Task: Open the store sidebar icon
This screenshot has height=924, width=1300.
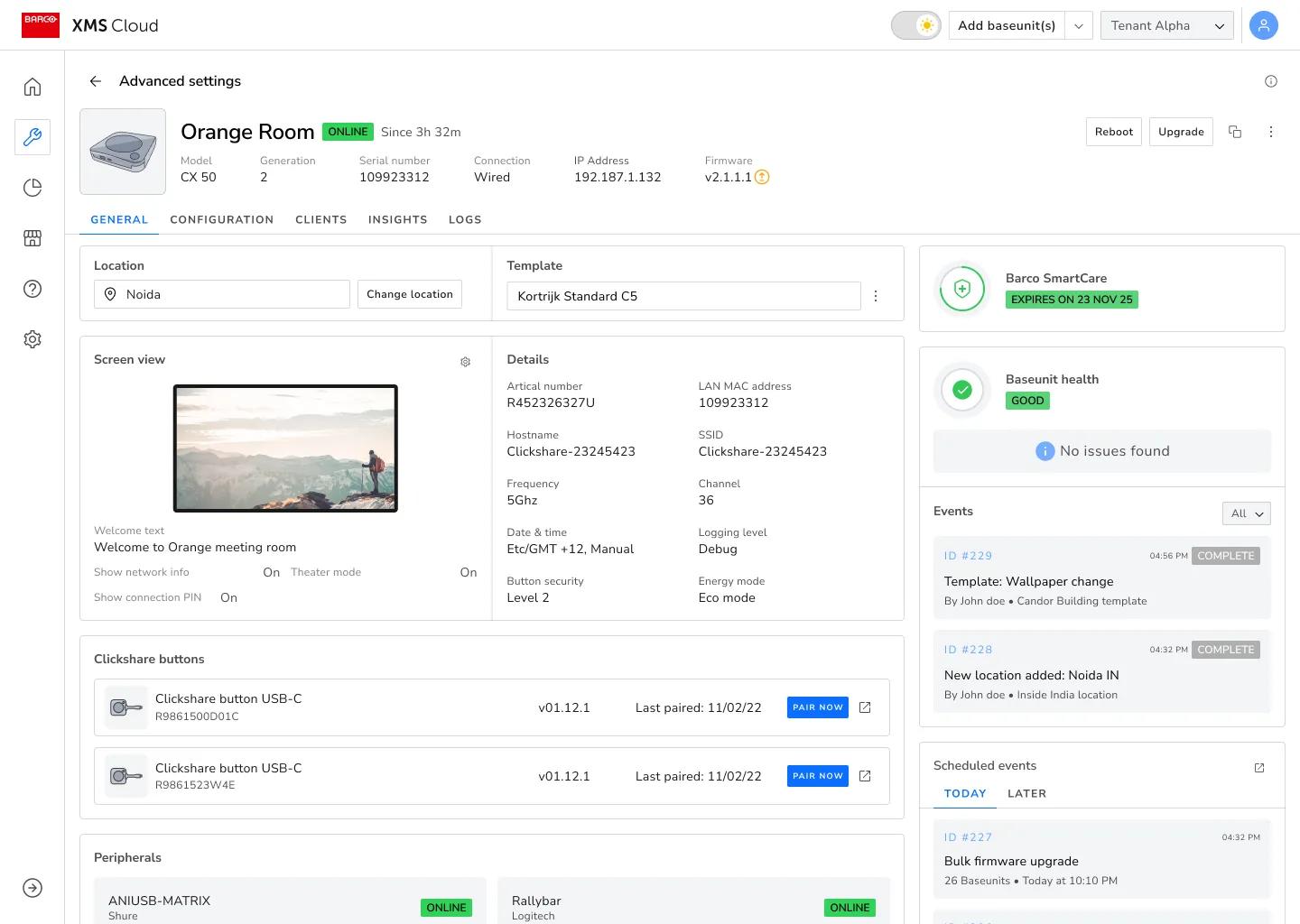Action: 32,238
